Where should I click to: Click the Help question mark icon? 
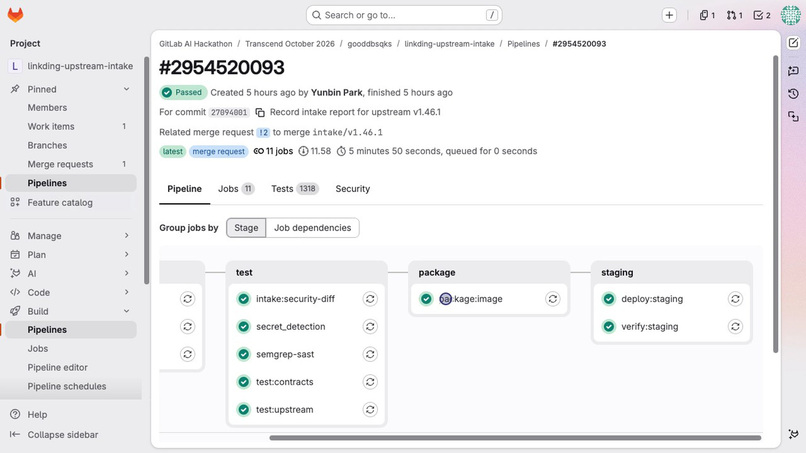pos(15,414)
